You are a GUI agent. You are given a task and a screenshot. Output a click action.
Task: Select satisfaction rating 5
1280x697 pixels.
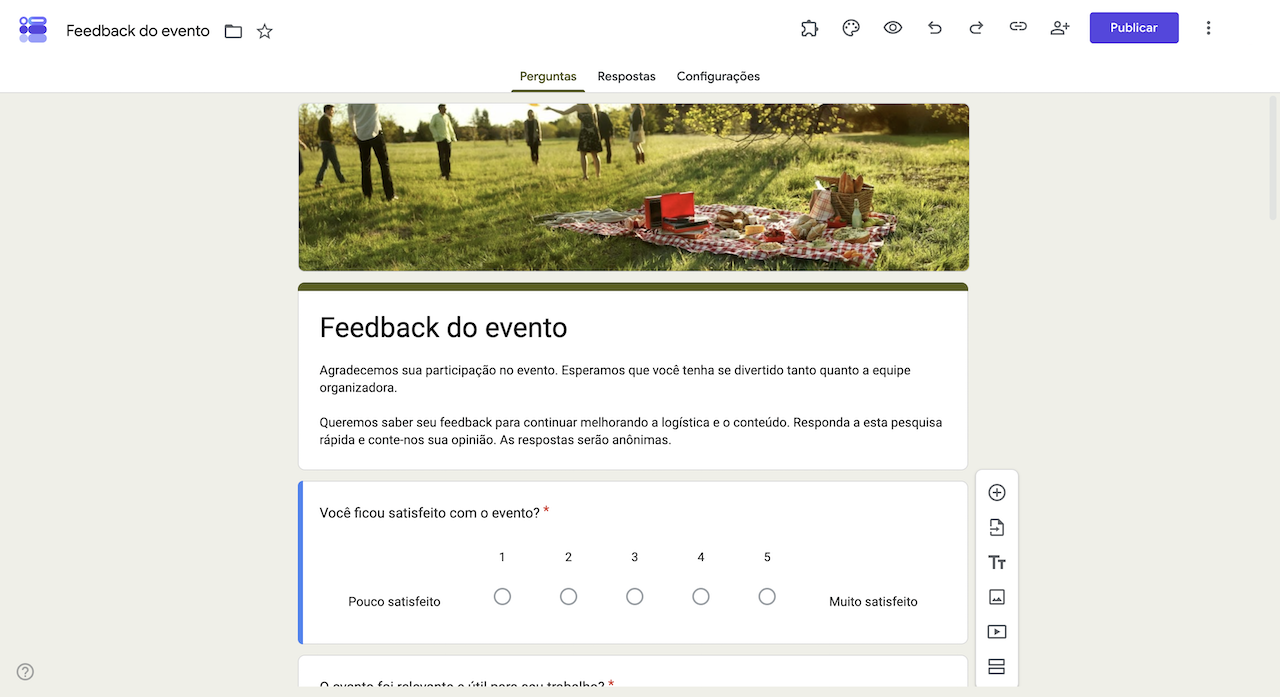767,596
